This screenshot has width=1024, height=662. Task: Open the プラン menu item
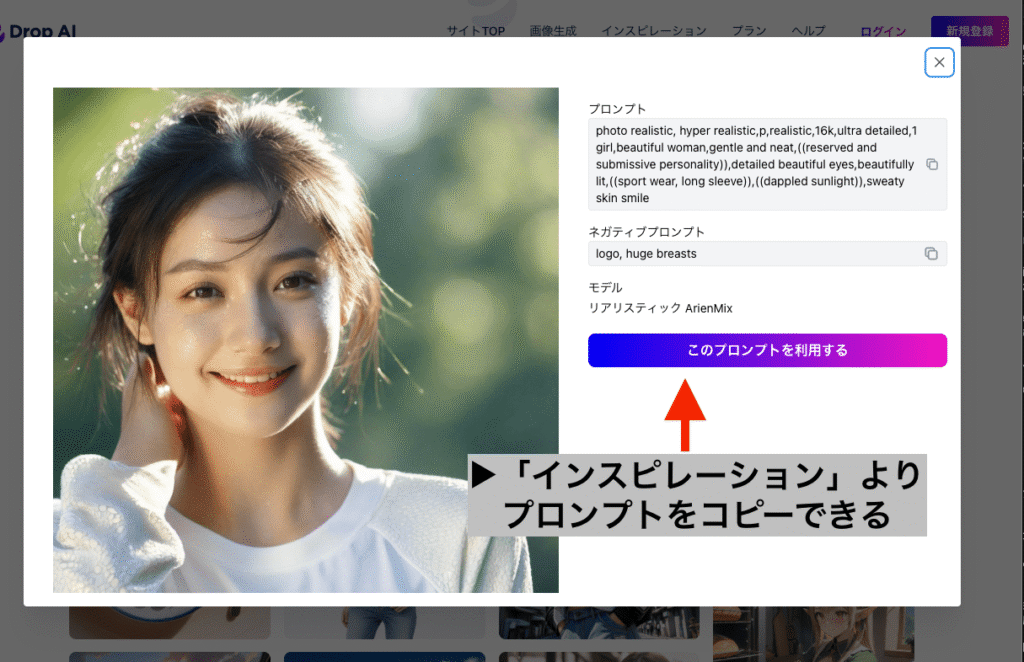coord(748,31)
